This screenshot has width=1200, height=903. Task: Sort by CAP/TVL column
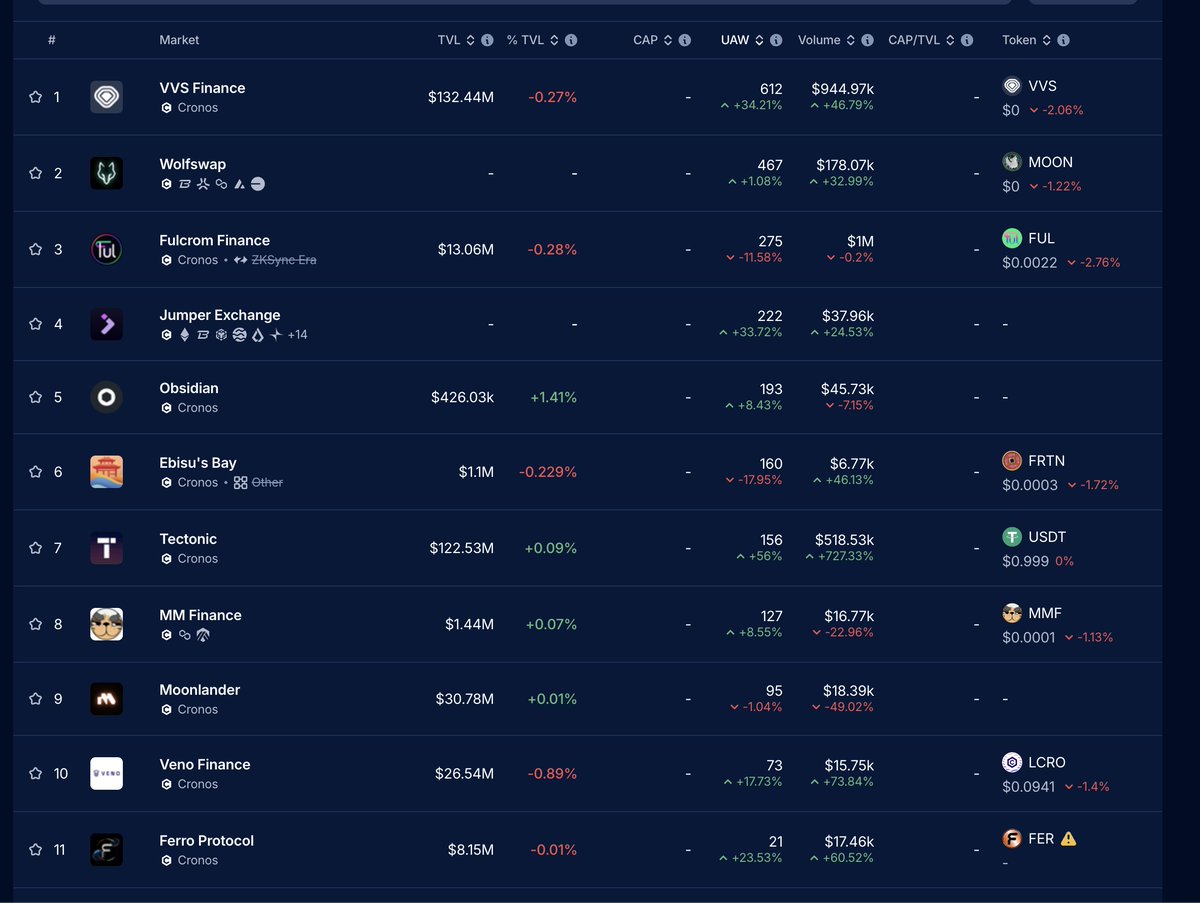click(922, 40)
